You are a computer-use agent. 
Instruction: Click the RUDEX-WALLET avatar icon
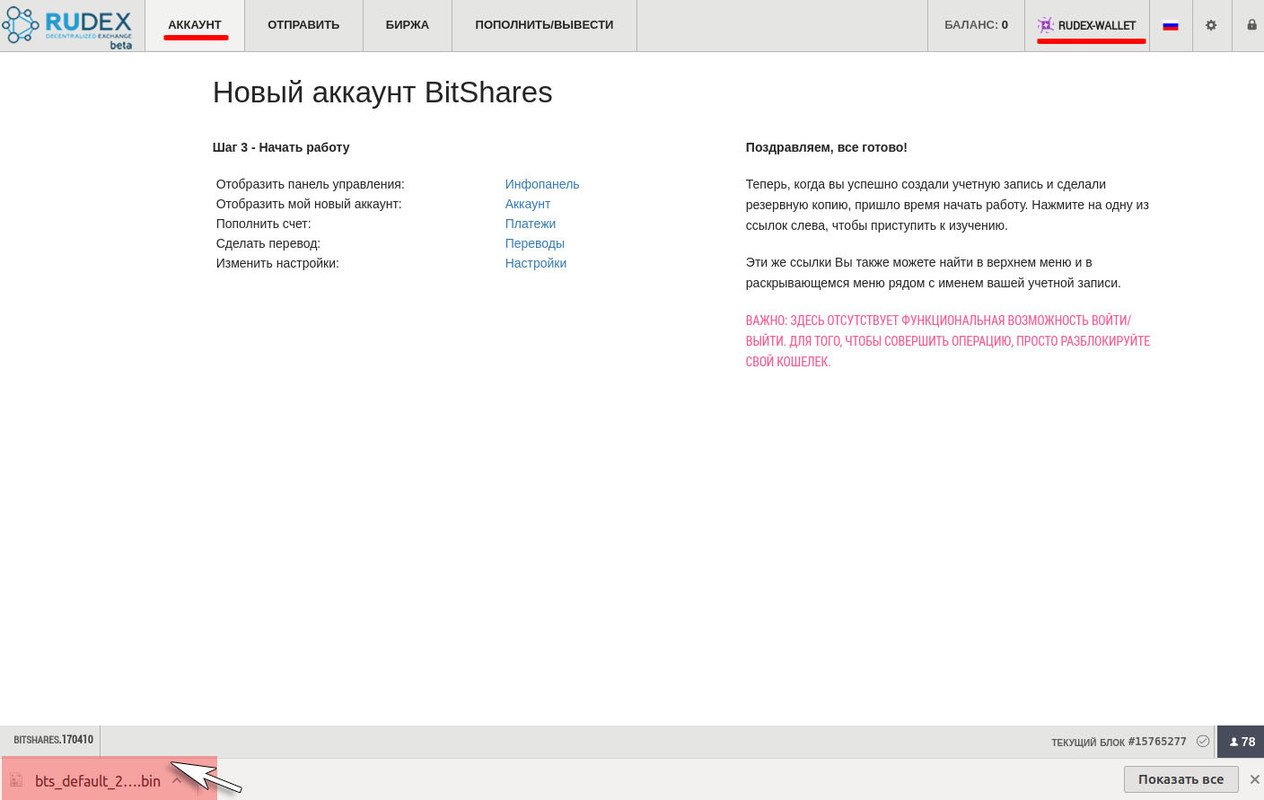(1045, 25)
